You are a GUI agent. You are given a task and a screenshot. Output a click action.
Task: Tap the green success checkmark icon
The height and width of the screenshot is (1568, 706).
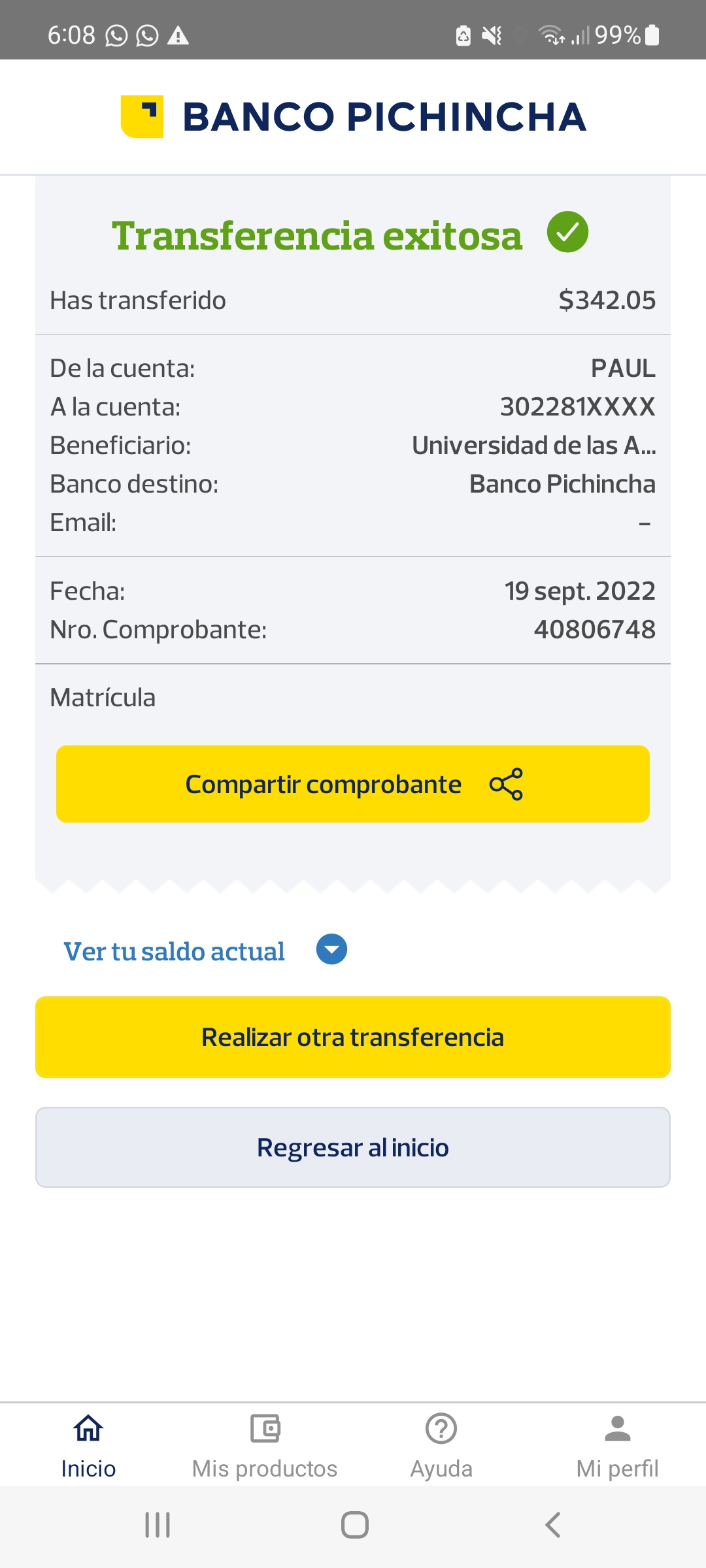point(567,232)
